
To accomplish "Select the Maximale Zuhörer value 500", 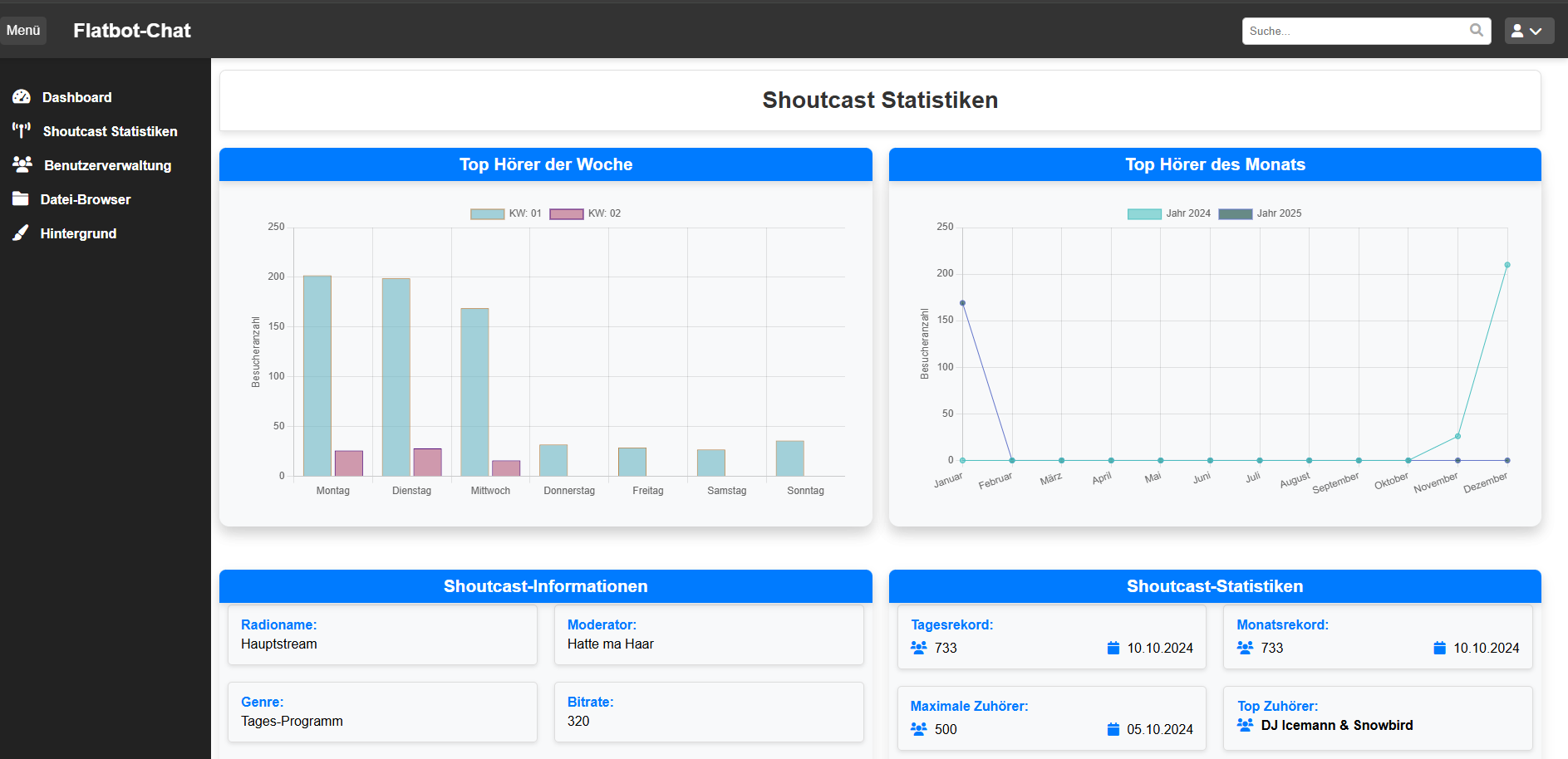I will point(946,729).
